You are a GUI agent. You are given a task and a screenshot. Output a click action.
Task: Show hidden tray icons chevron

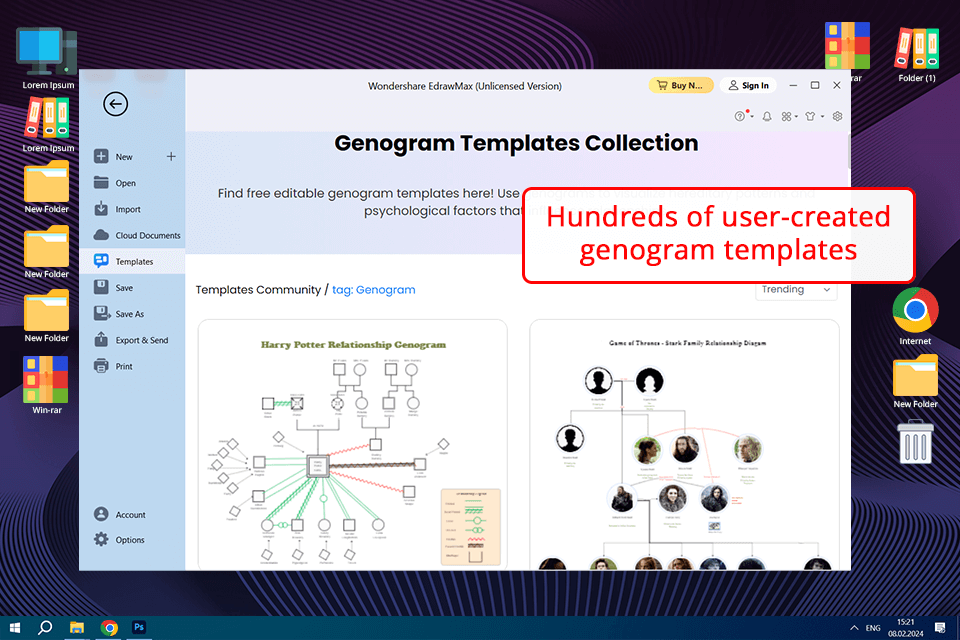tap(853, 628)
